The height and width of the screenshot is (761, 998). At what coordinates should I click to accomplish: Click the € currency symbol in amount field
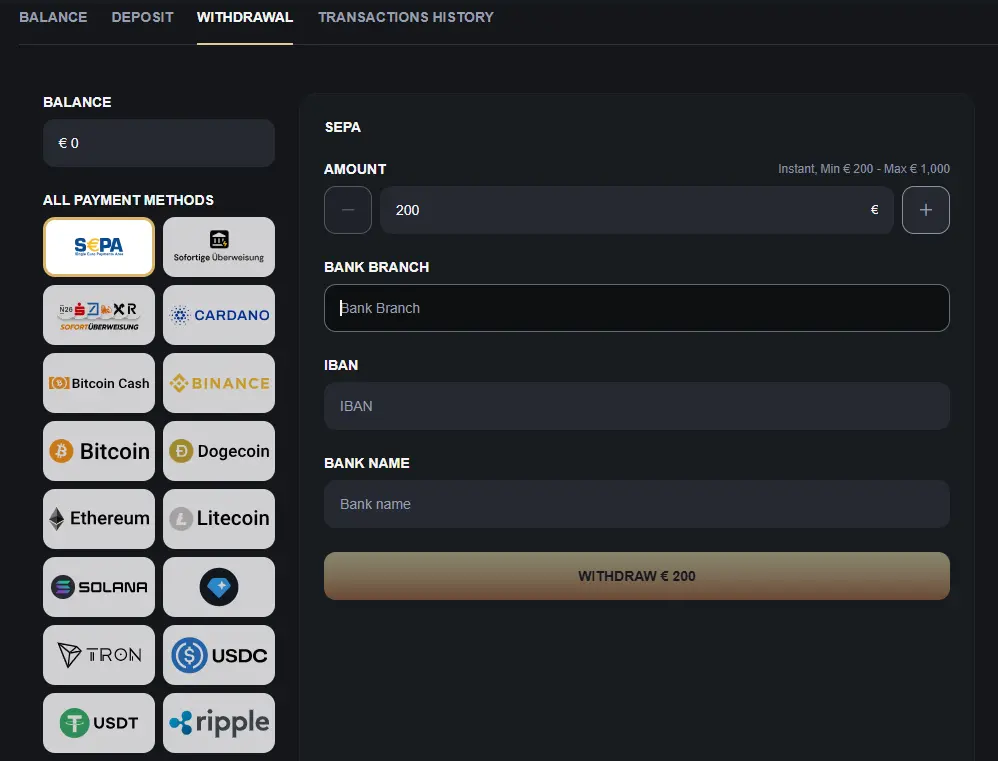(x=875, y=210)
